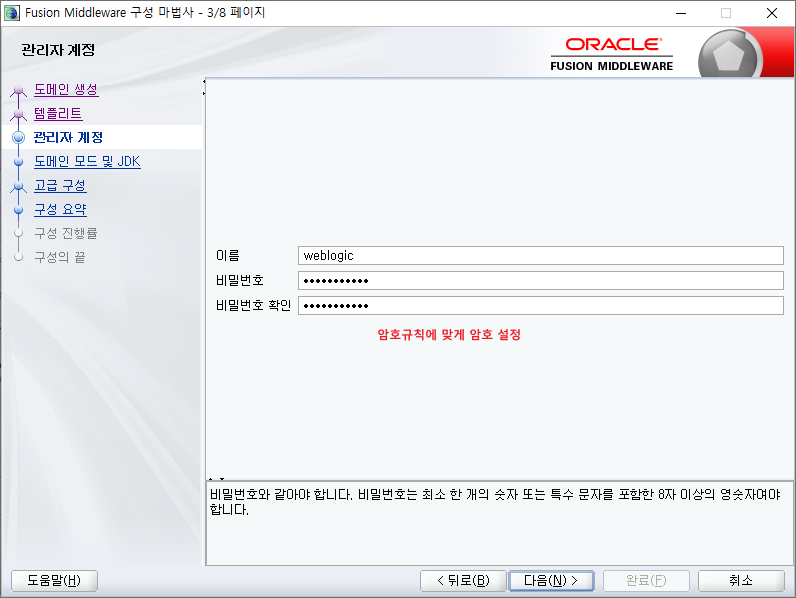Viewport: 796px width, 598px height.
Task: Go to the 템플리트 step link
Action: 58,114
